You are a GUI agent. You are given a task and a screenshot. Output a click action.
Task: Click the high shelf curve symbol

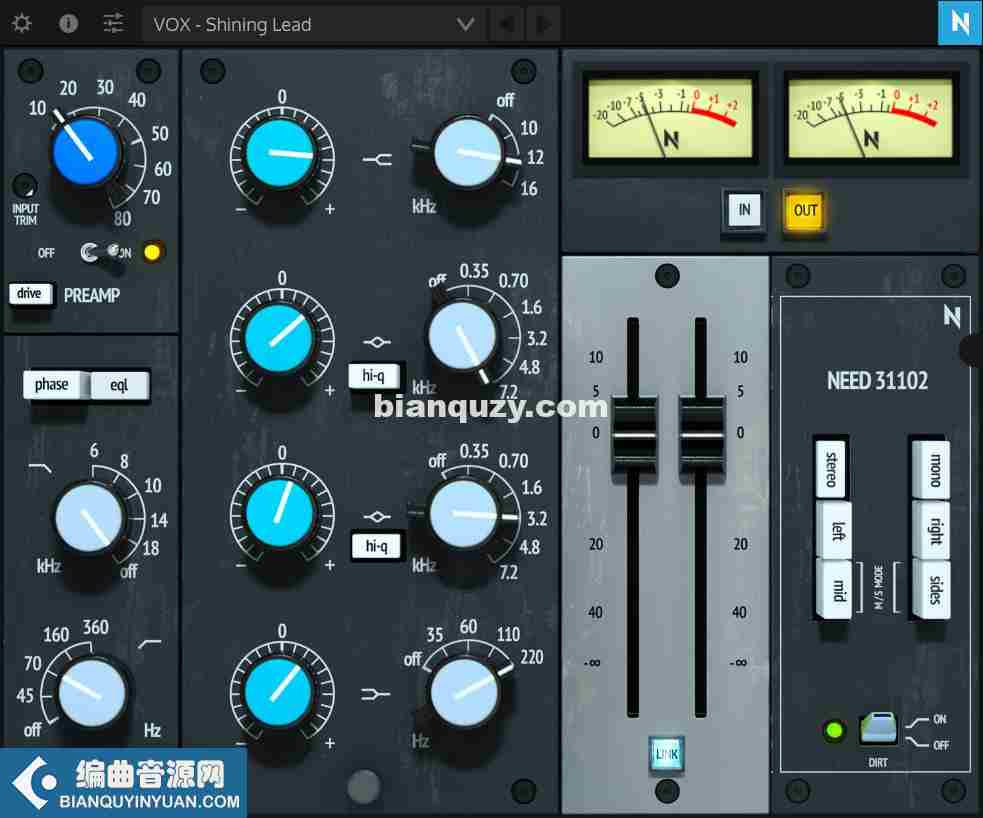coord(377,159)
